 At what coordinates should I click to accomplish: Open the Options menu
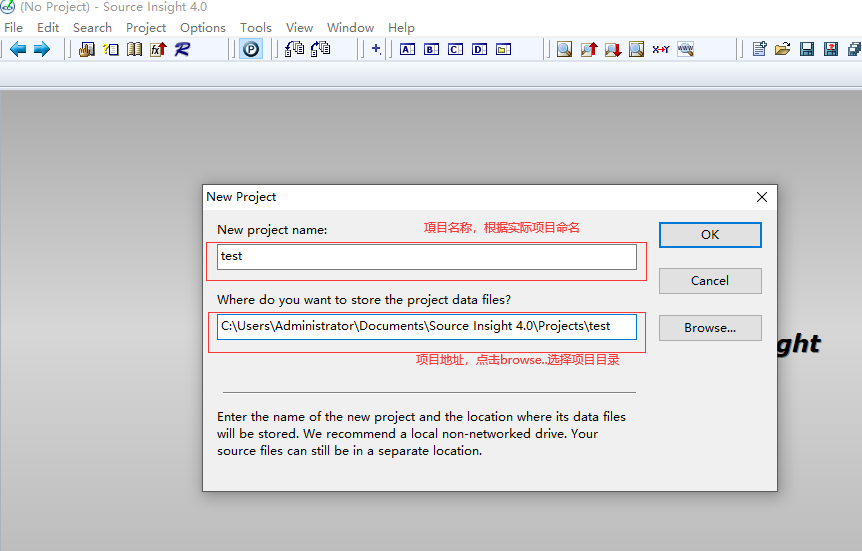pyautogui.click(x=203, y=27)
